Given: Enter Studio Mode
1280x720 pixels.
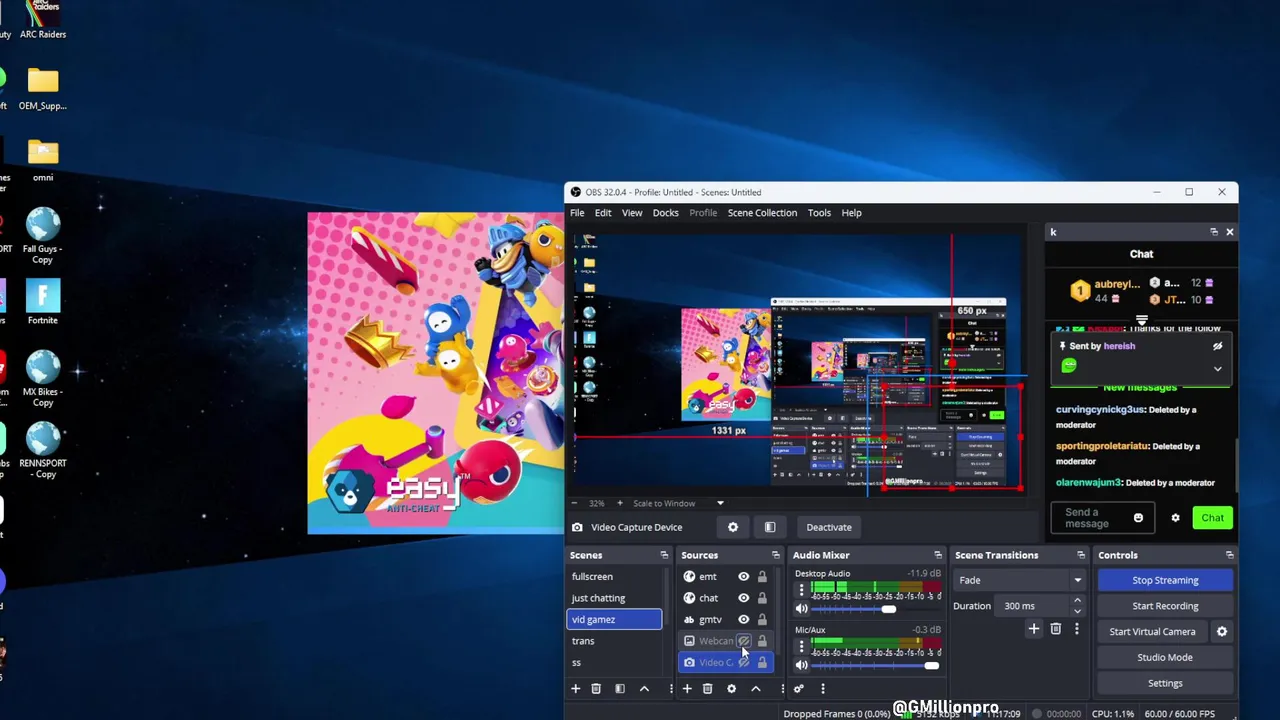Looking at the screenshot, I should [1165, 657].
